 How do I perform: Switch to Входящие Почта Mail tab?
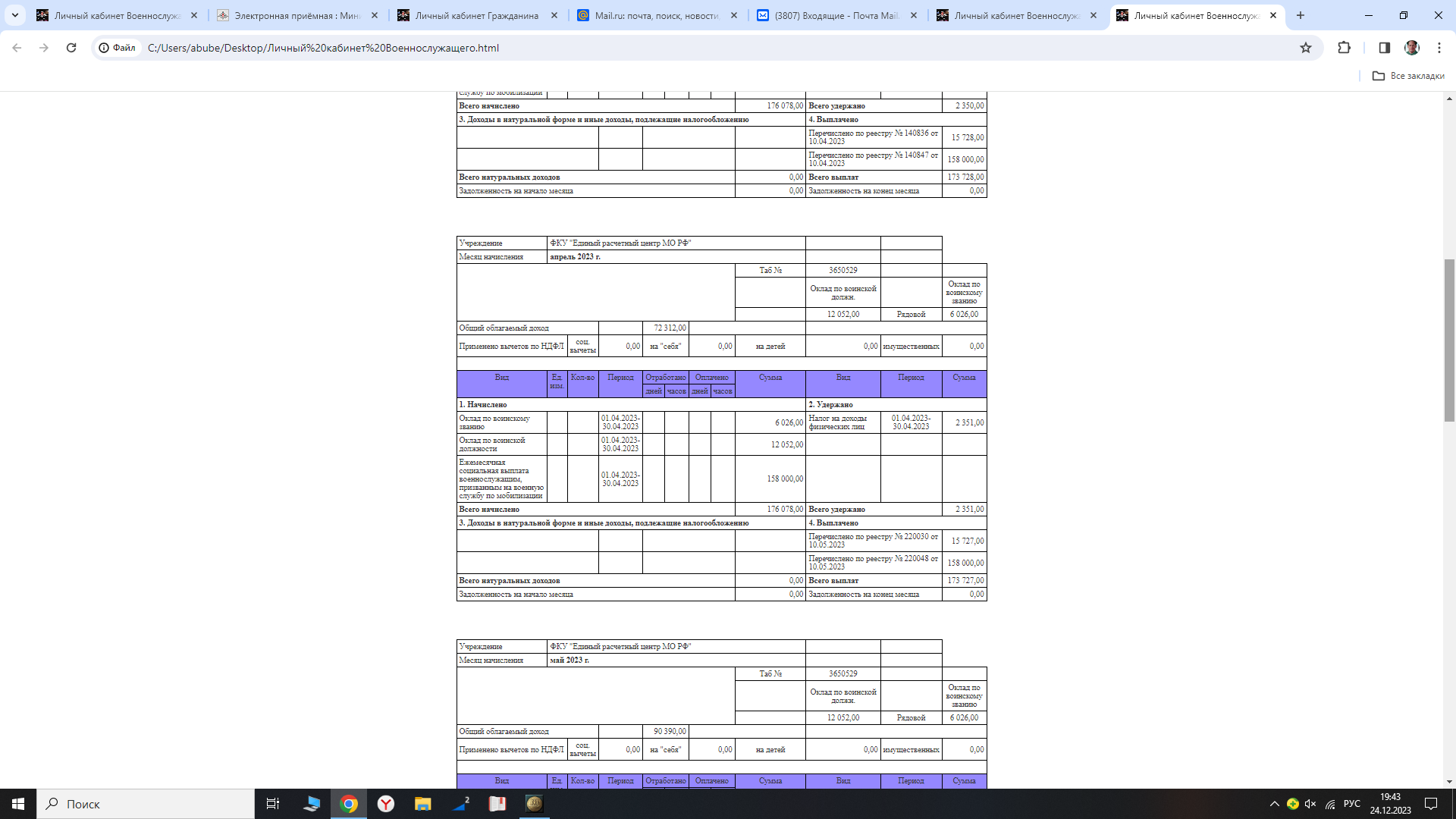coord(834,15)
